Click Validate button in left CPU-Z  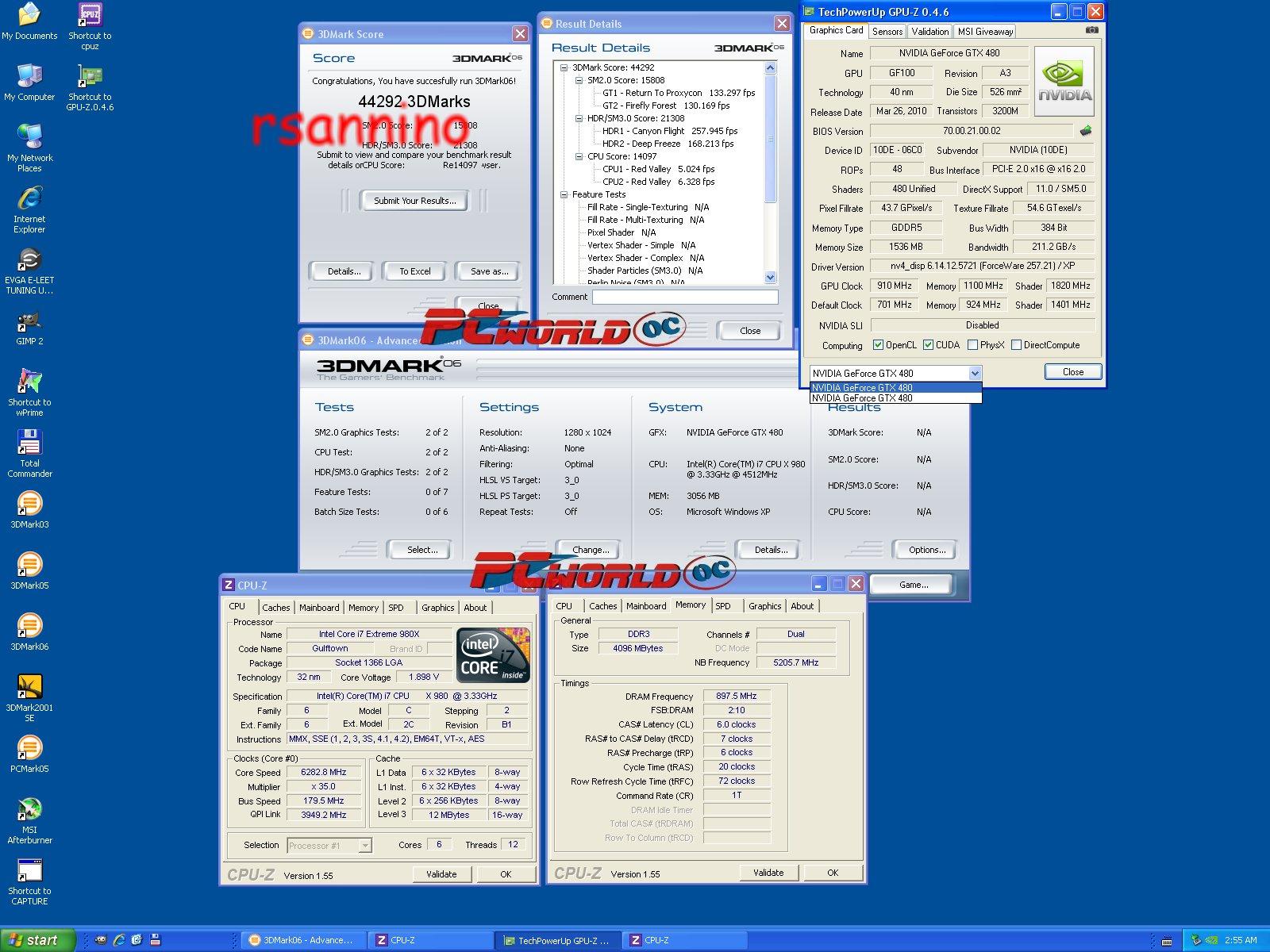pyautogui.click(x=441, y=874)
